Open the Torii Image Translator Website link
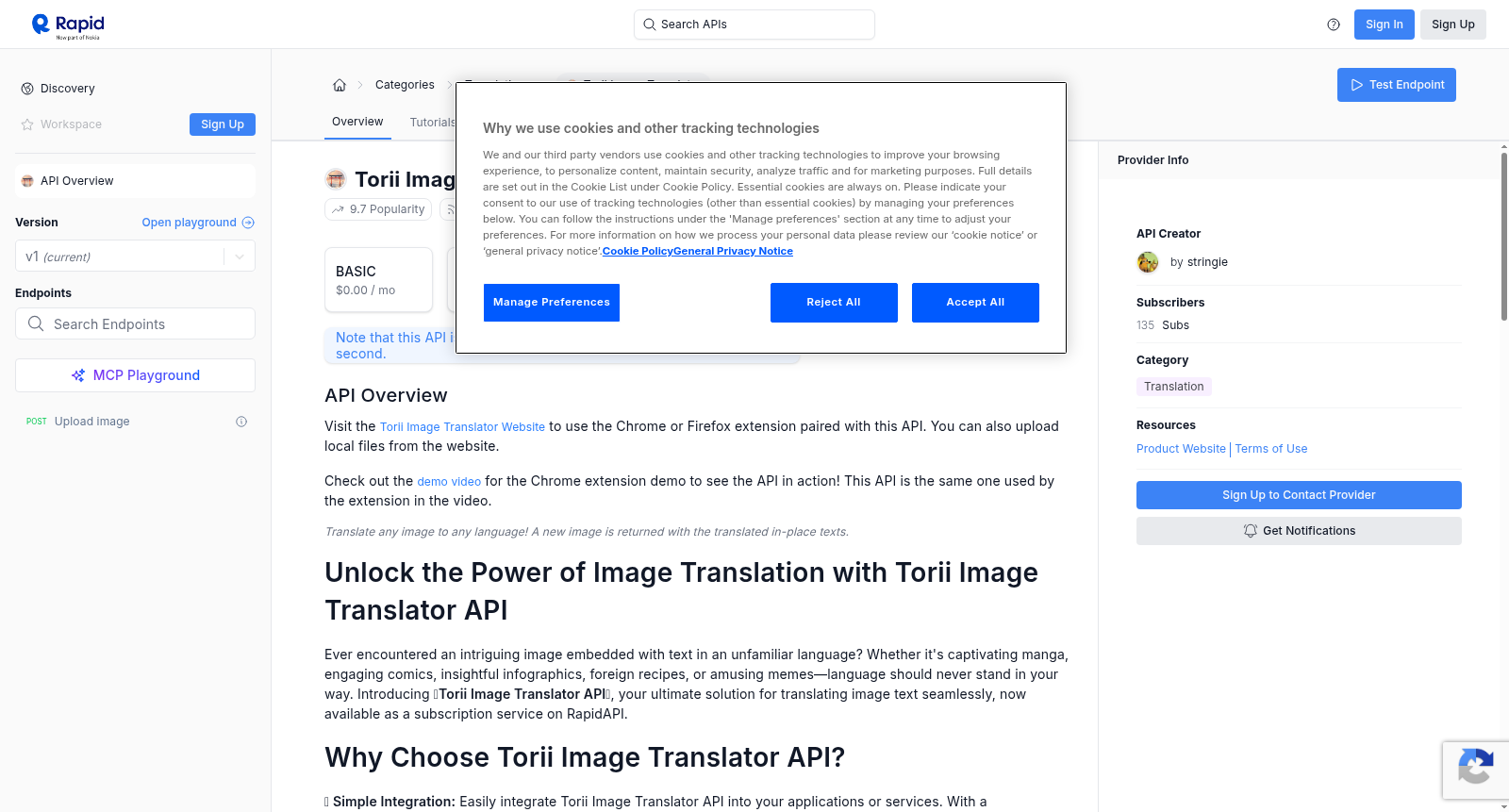The image size is (1509, 812). tap(462, 427)
